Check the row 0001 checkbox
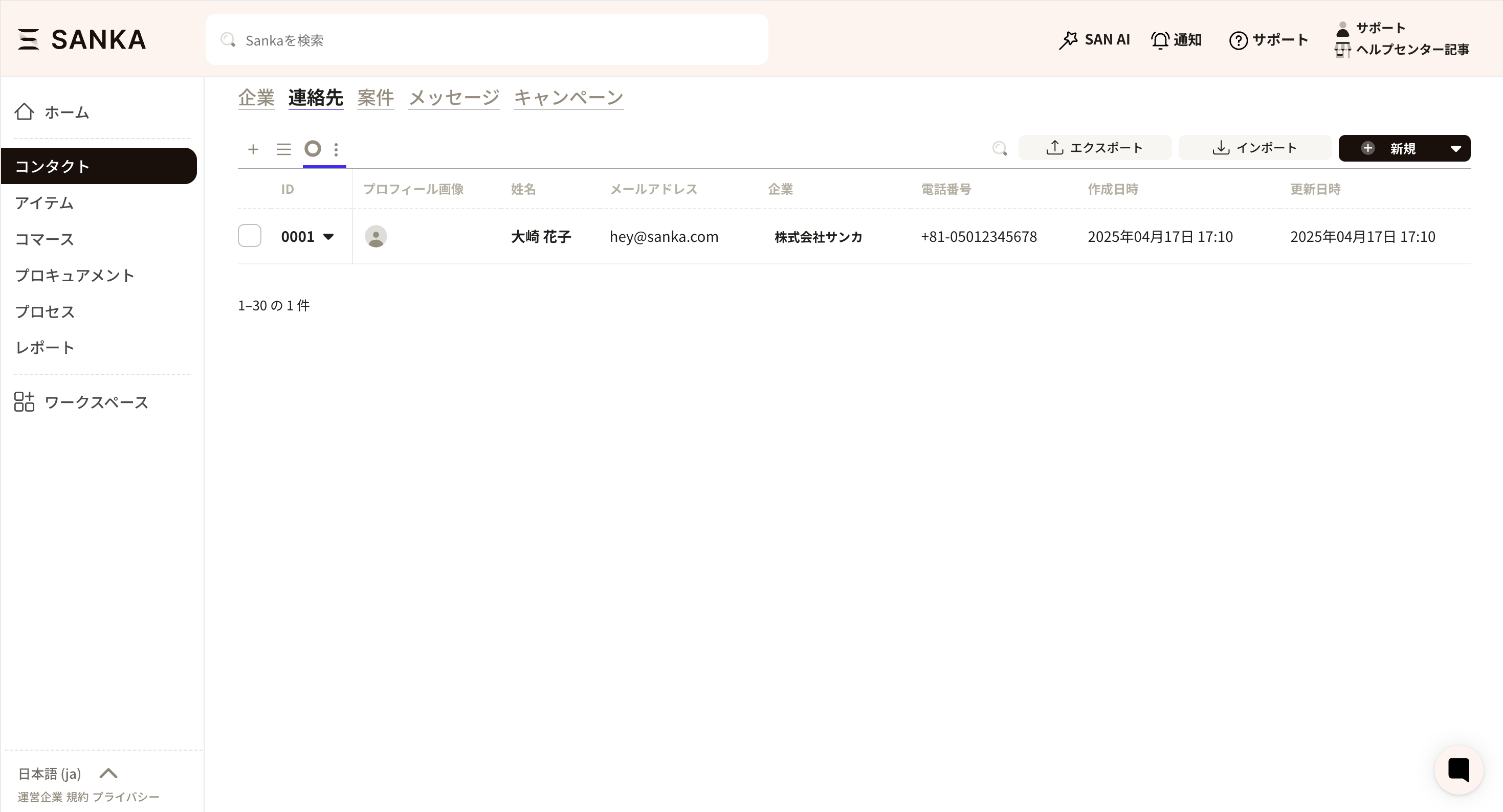Image resolution: width=1503 pixels, height=812 pixels. pyautogui.click(x=250, y=236)
